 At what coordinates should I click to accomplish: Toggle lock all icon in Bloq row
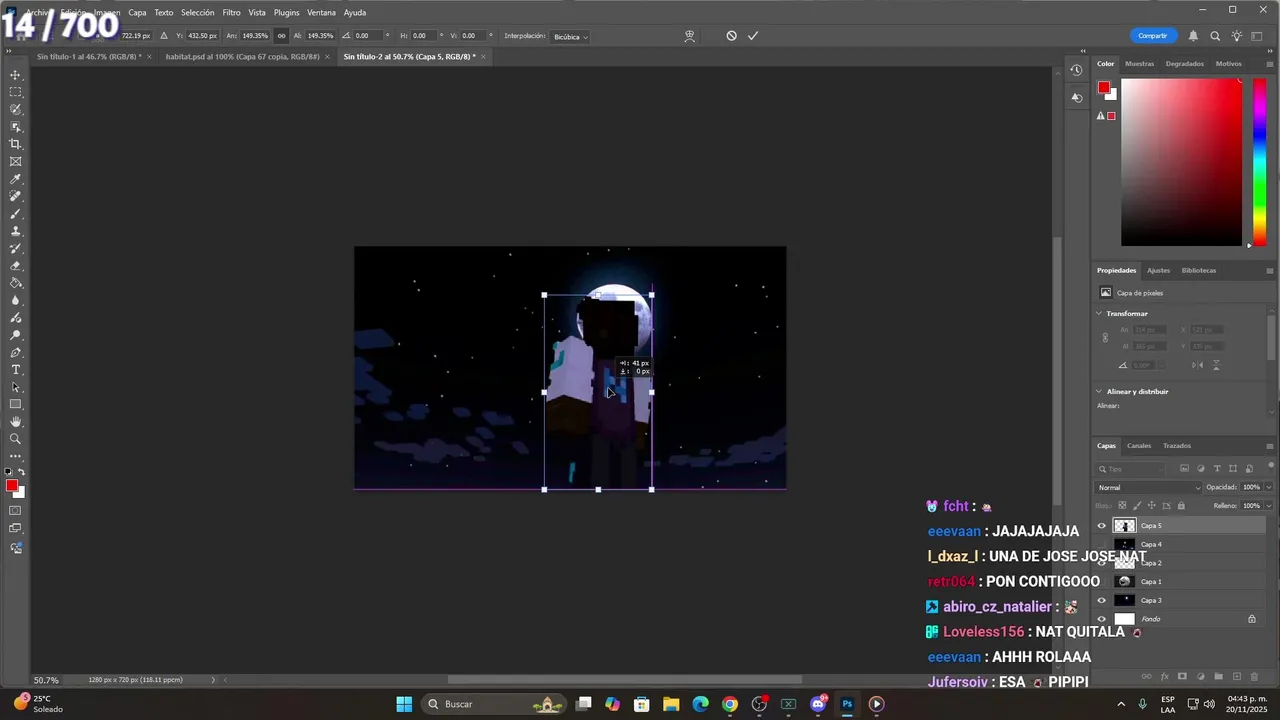click(1181, 506)
